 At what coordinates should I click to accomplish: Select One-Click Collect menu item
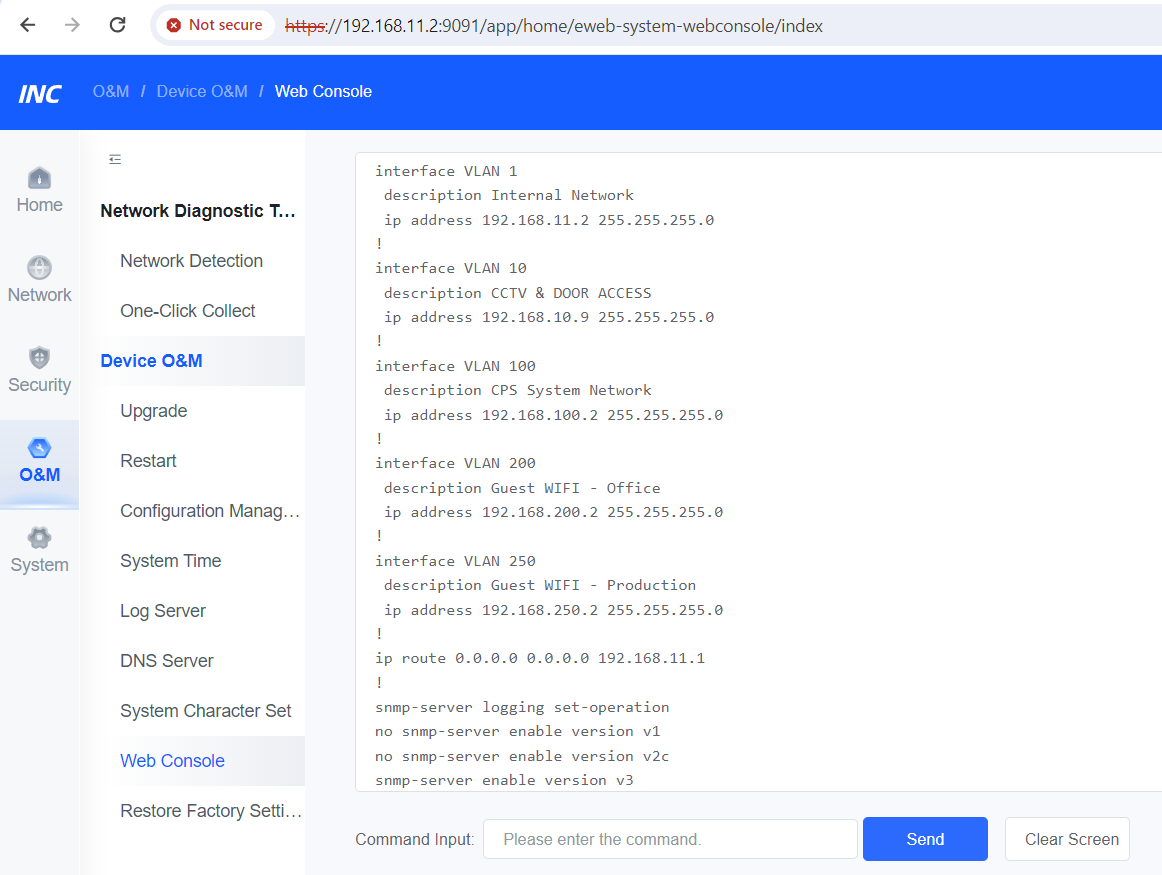tap(188, 311)
